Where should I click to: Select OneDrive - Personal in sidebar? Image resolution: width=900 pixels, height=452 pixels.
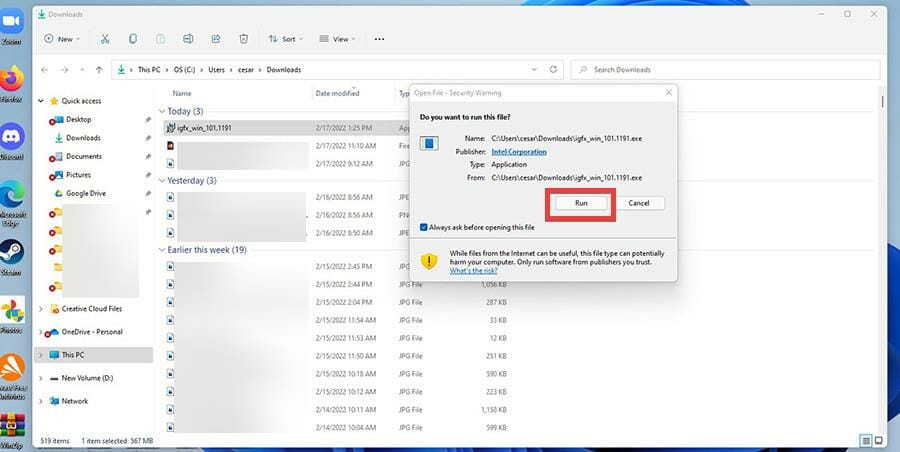tap(92, 332)
